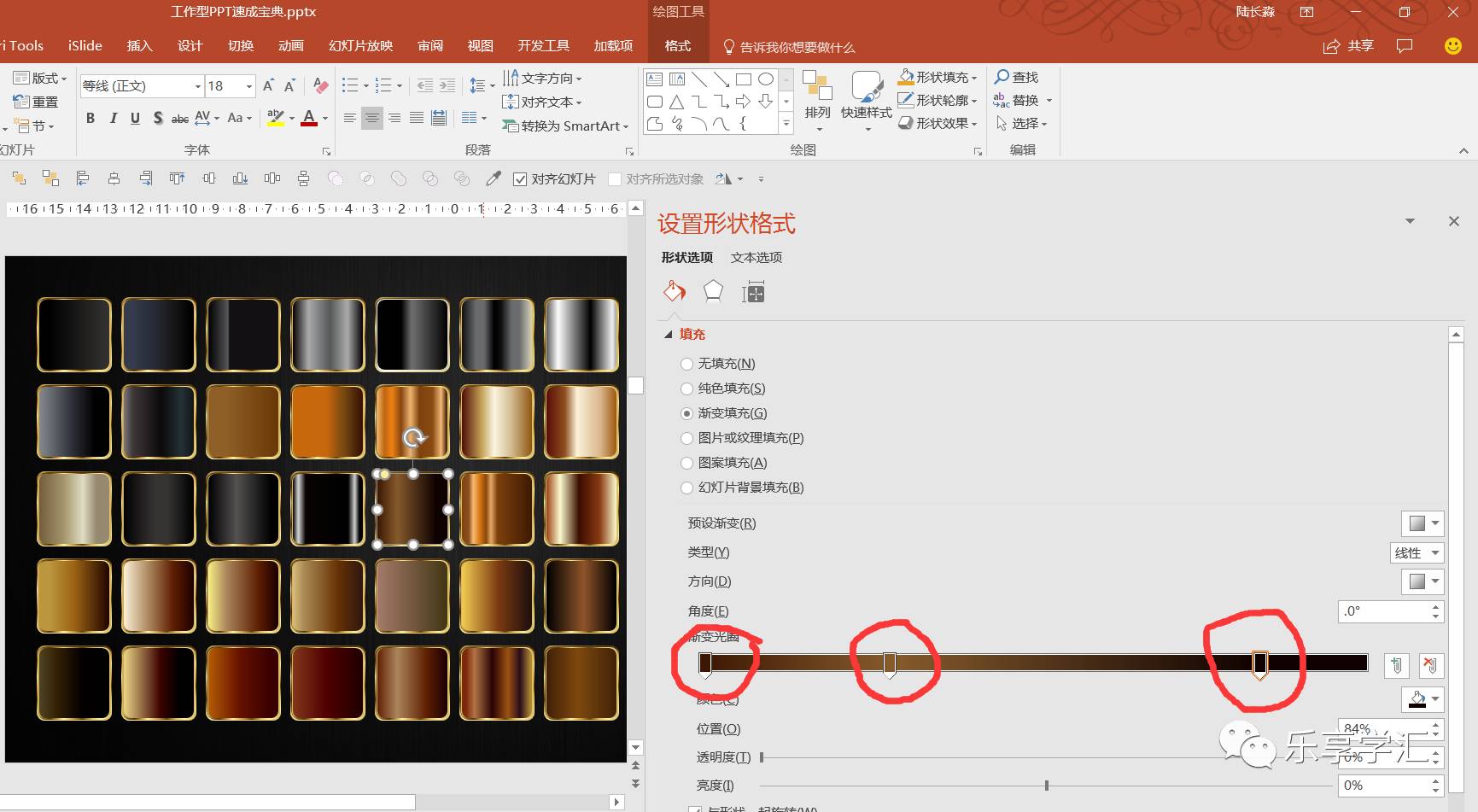Select the 图案填充(A) radio button
This screenshot has width=1478, height=812.
686,463
